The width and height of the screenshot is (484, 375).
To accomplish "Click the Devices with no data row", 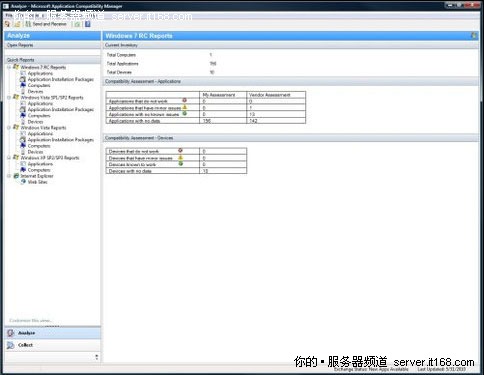I will coord(176,171).
